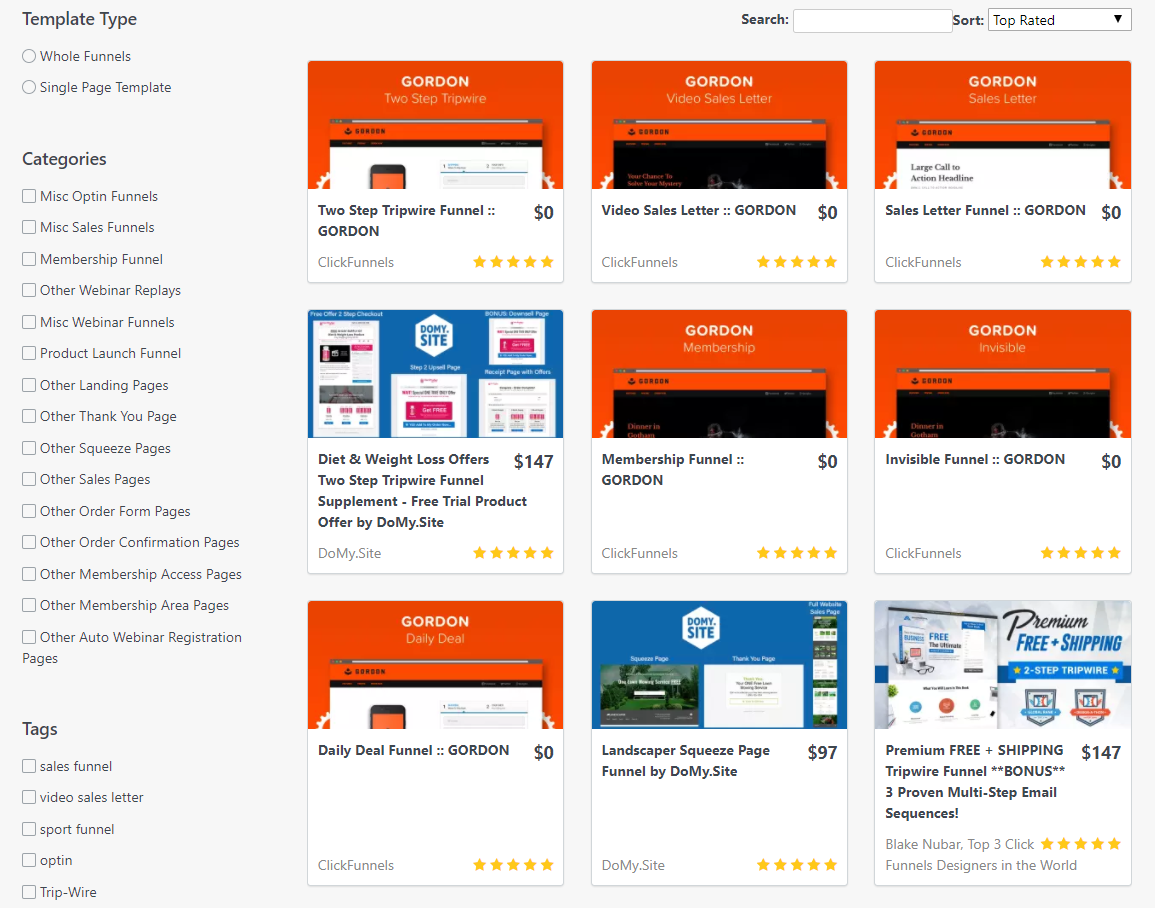Check the video sales letter tag

point(29,797)
